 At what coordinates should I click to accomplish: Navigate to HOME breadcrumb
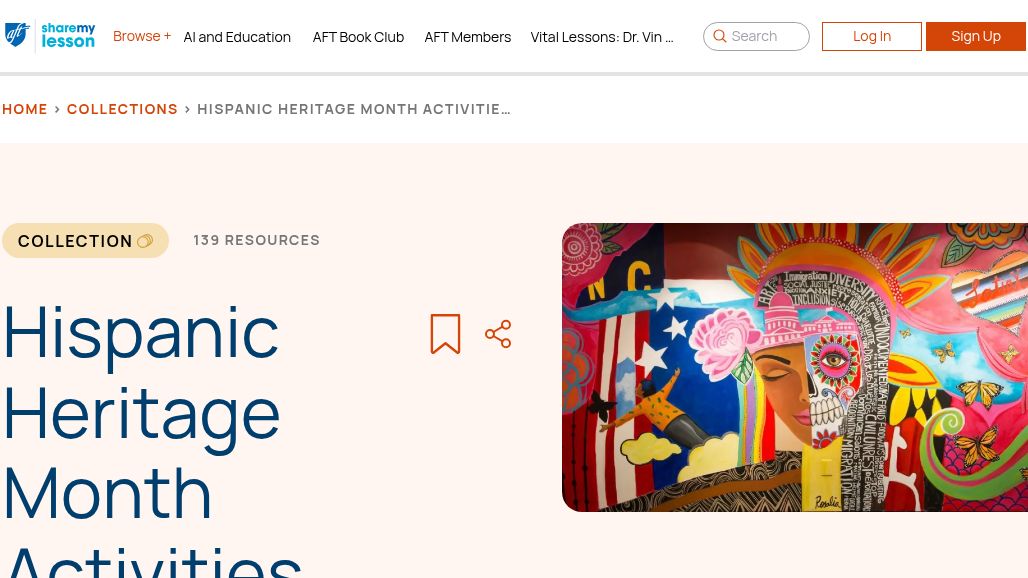coord(25,109)
